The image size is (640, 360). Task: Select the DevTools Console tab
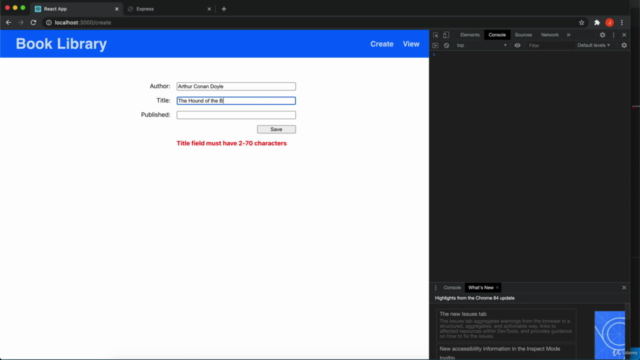(x=497, y=35)
